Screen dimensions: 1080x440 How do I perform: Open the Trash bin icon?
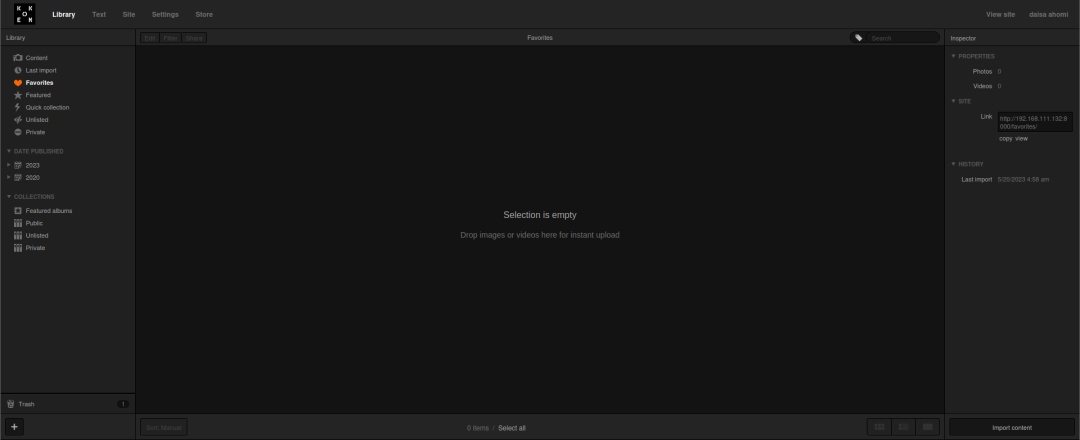point(10,404)
